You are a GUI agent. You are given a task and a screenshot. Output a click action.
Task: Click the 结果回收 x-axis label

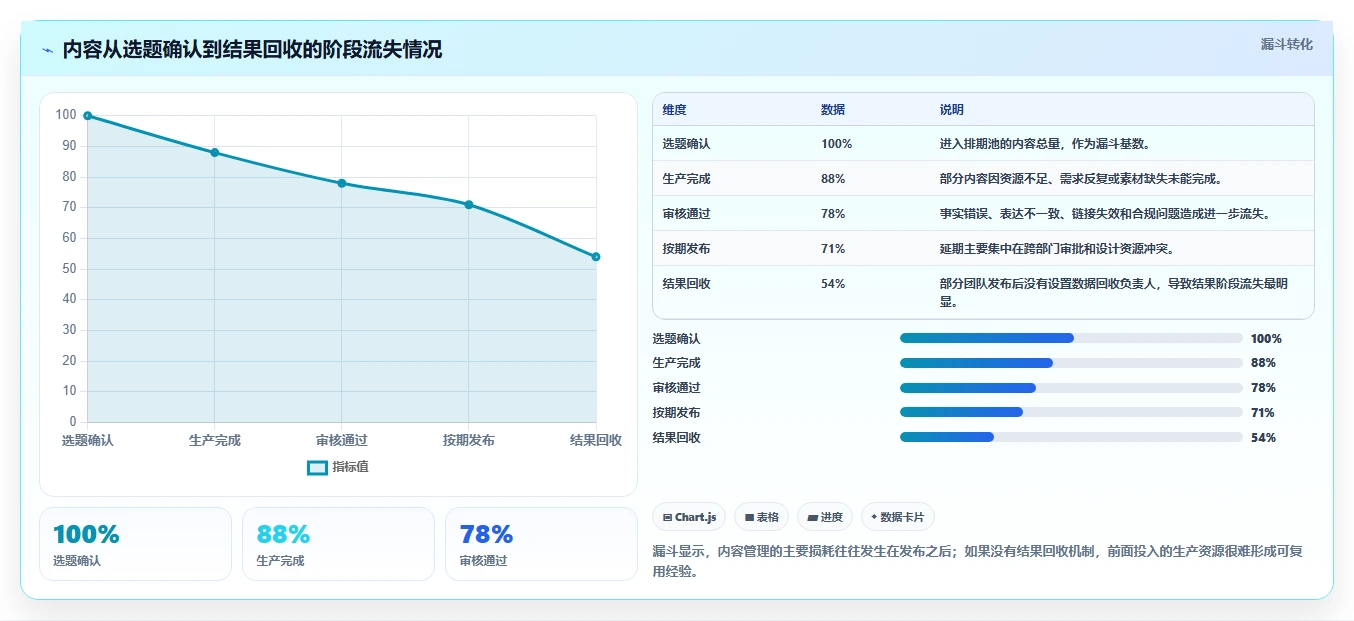(596, 440)
